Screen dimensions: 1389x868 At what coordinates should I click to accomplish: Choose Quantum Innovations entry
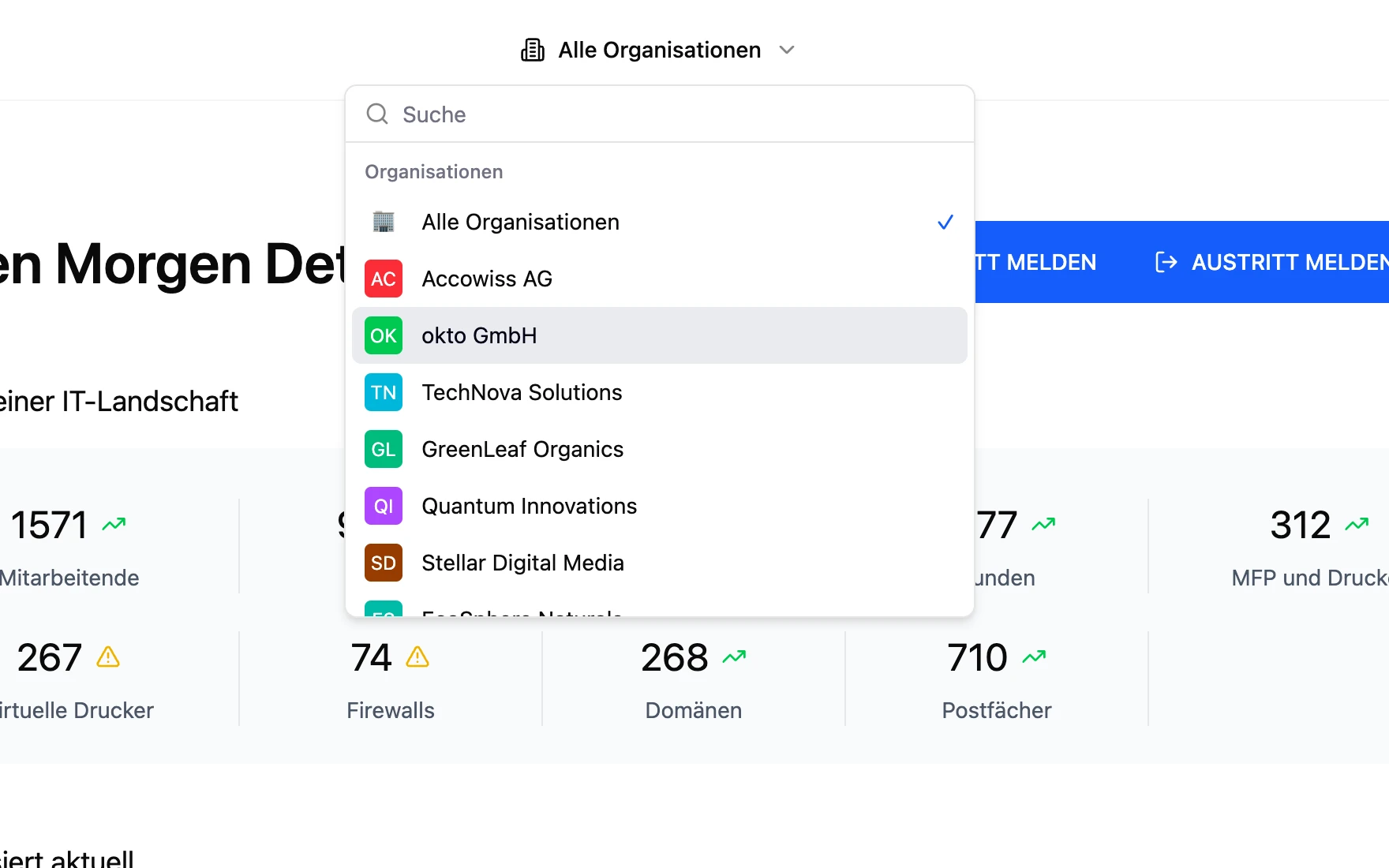coord(660,506)
